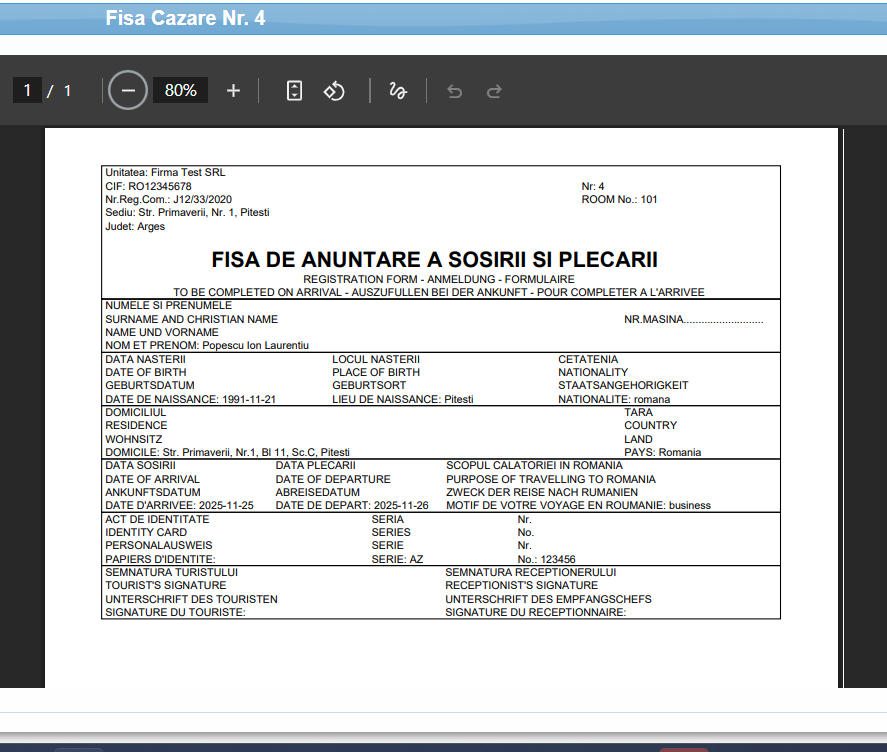This screenshot has height=752, width=887.
Task: Zoom in using the plus icon
Action: click(233, 90)
